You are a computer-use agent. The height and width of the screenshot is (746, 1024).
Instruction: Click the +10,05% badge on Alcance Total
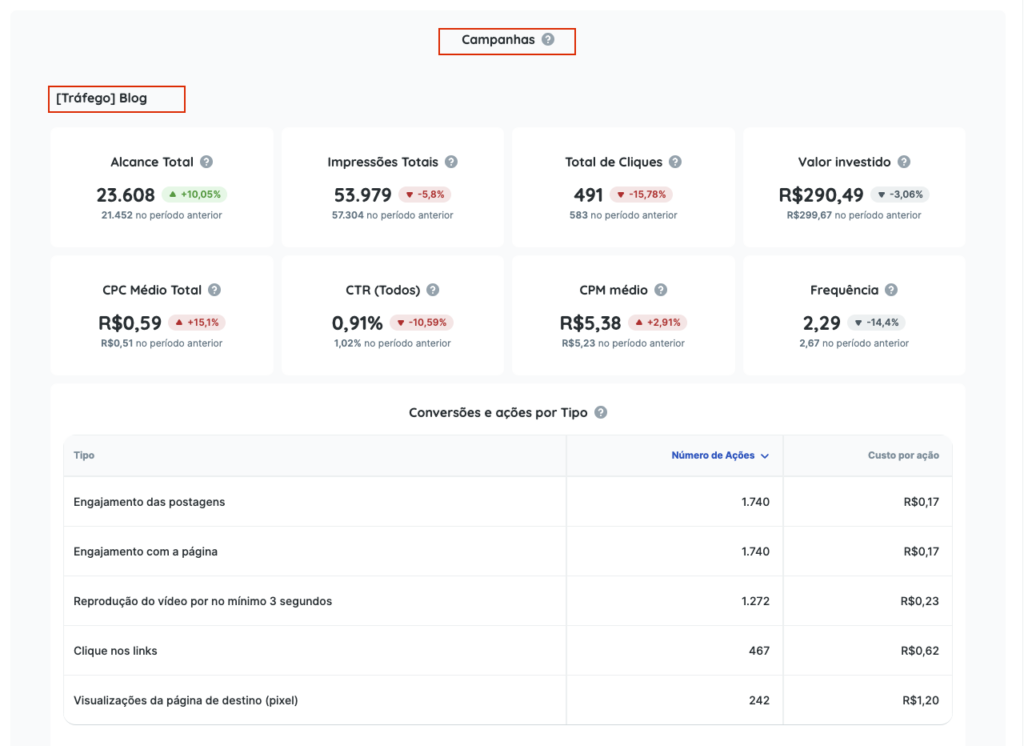195,195
